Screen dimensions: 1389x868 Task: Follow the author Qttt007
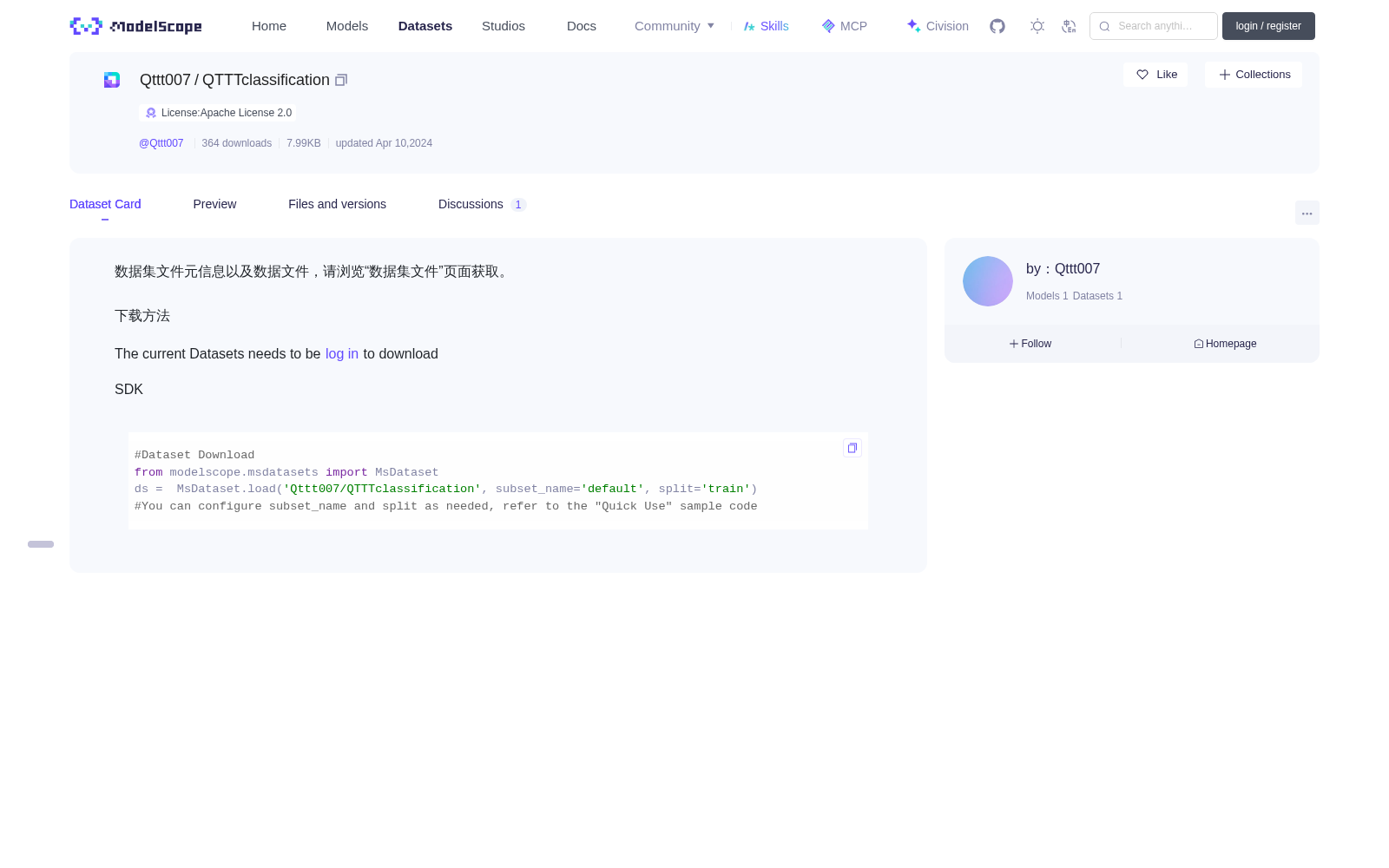[1030, 344]
